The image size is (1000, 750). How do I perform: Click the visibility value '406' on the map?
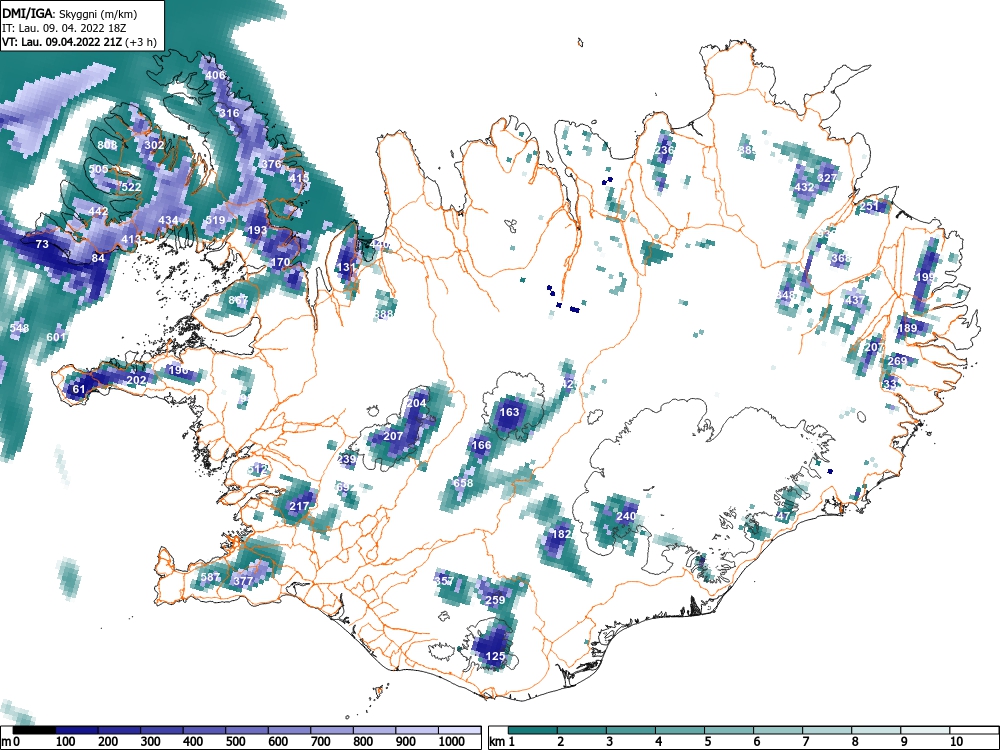pyautogui.click(x=215, y=75)
